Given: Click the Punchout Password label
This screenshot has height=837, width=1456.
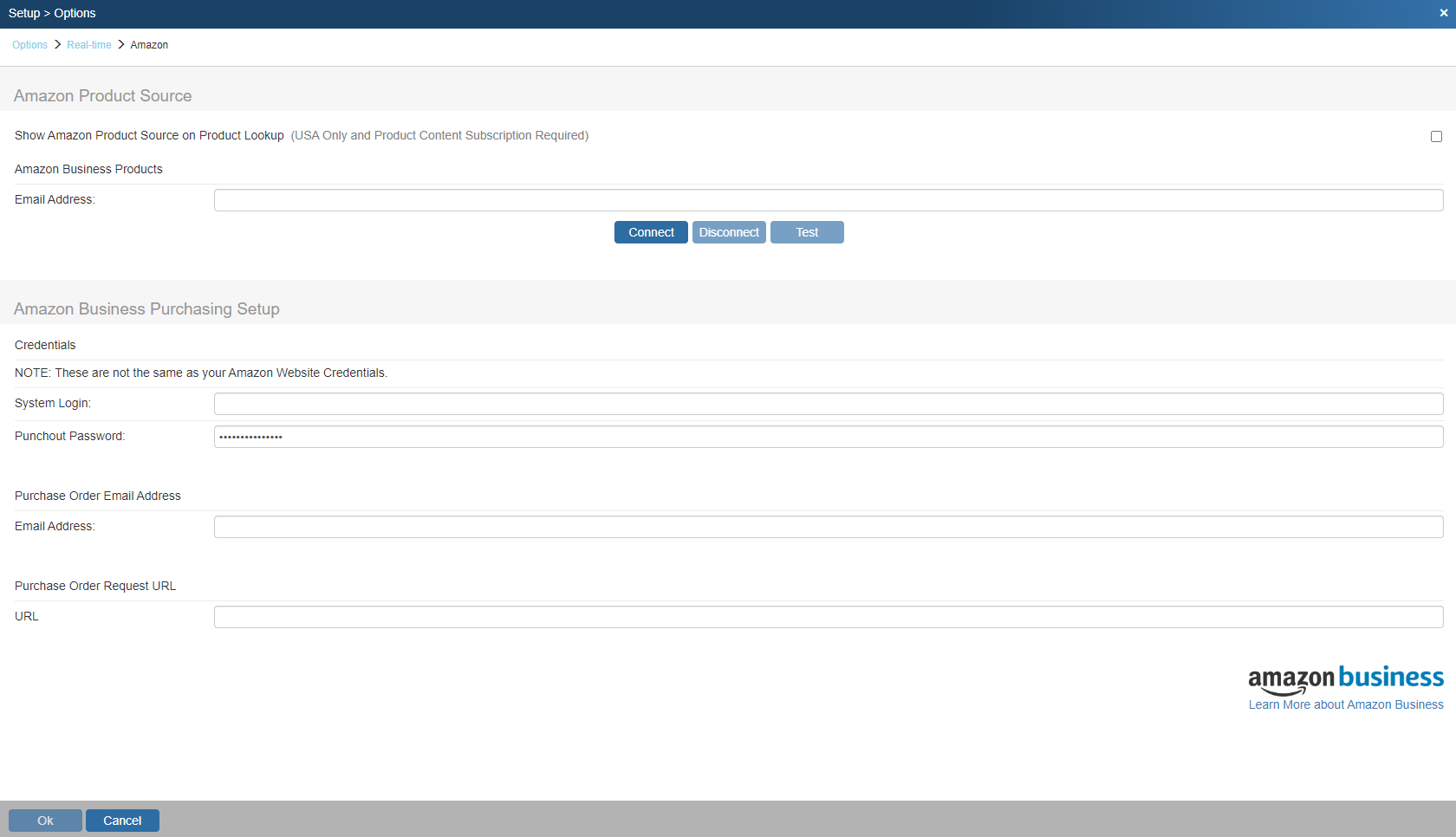Looking at the screenshot, I should click(x=70, y=436).
